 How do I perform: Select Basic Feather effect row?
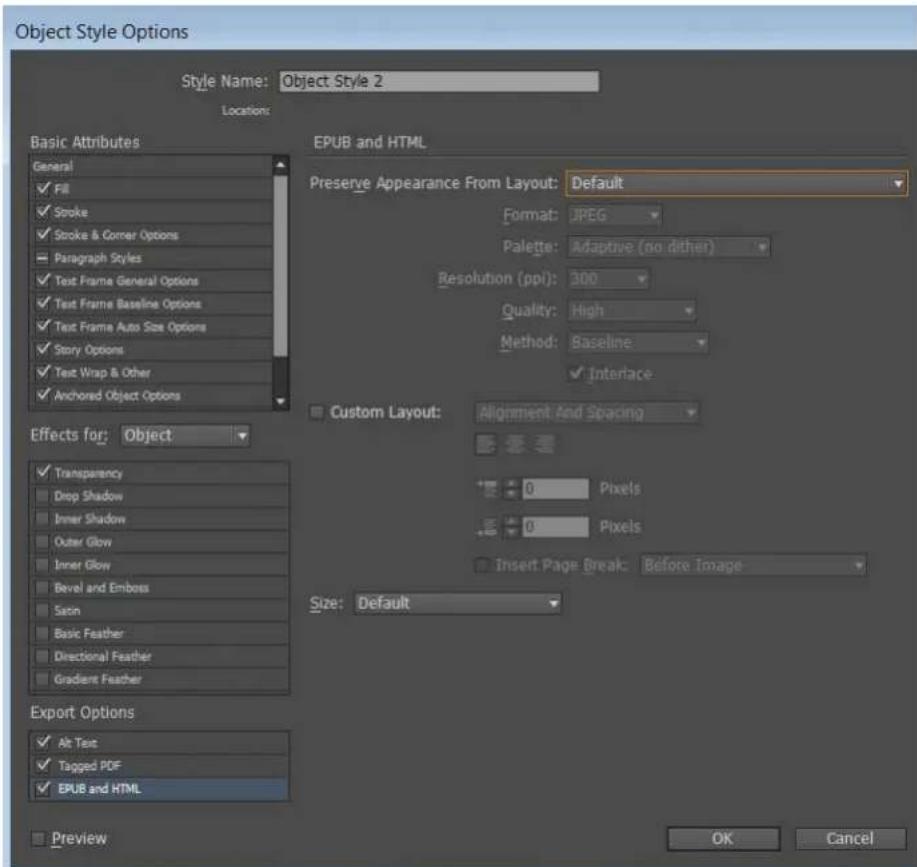159,633
